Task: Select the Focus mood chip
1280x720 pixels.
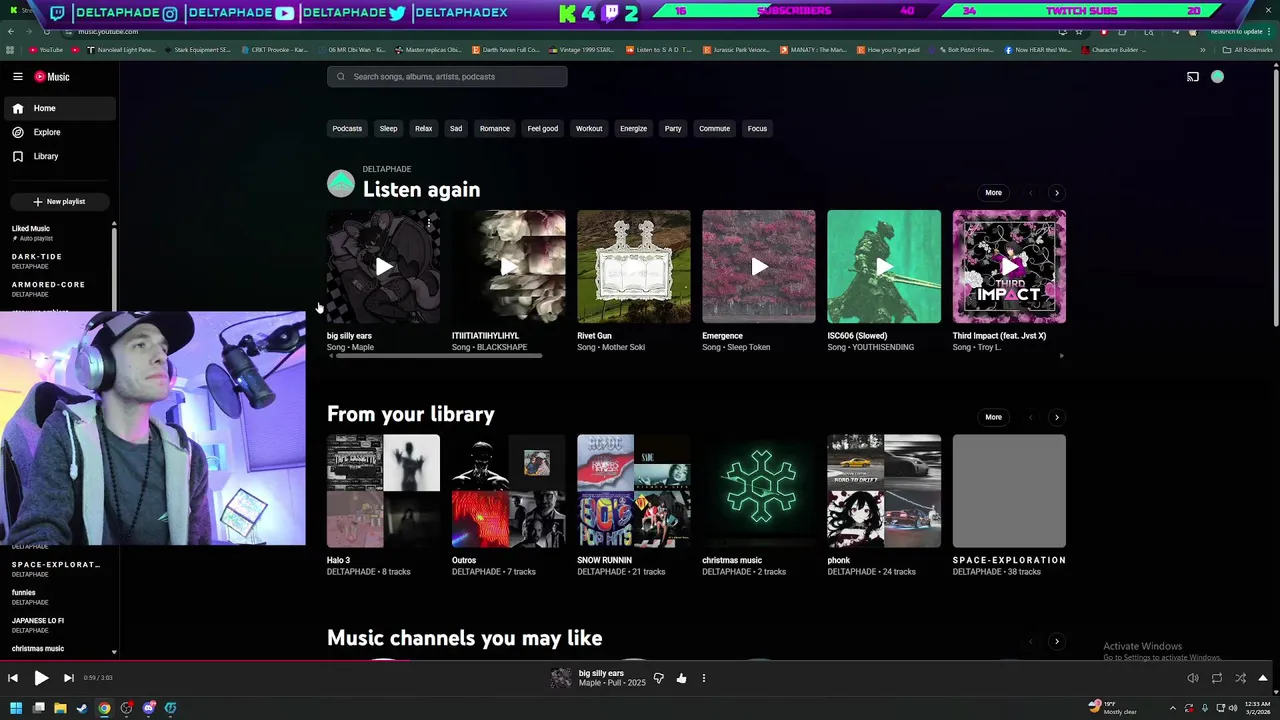Action: point(757,128)
